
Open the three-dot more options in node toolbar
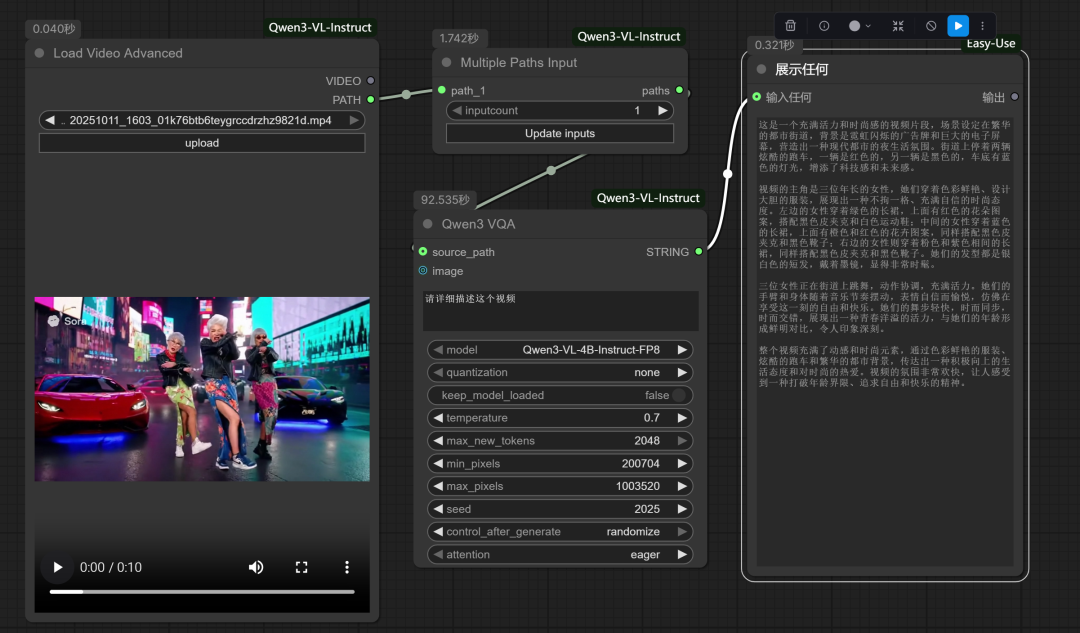983,26
